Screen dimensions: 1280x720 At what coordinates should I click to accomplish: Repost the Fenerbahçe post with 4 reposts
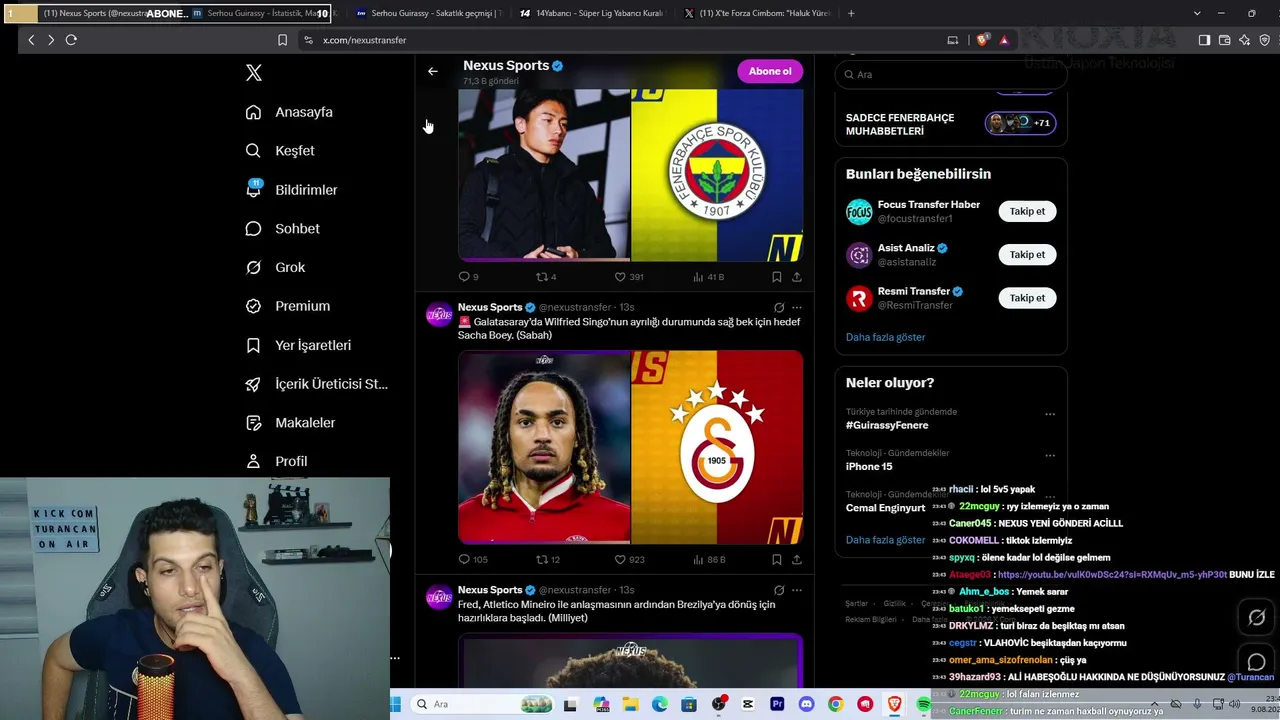pyautogui.click(x=546, y=277)
